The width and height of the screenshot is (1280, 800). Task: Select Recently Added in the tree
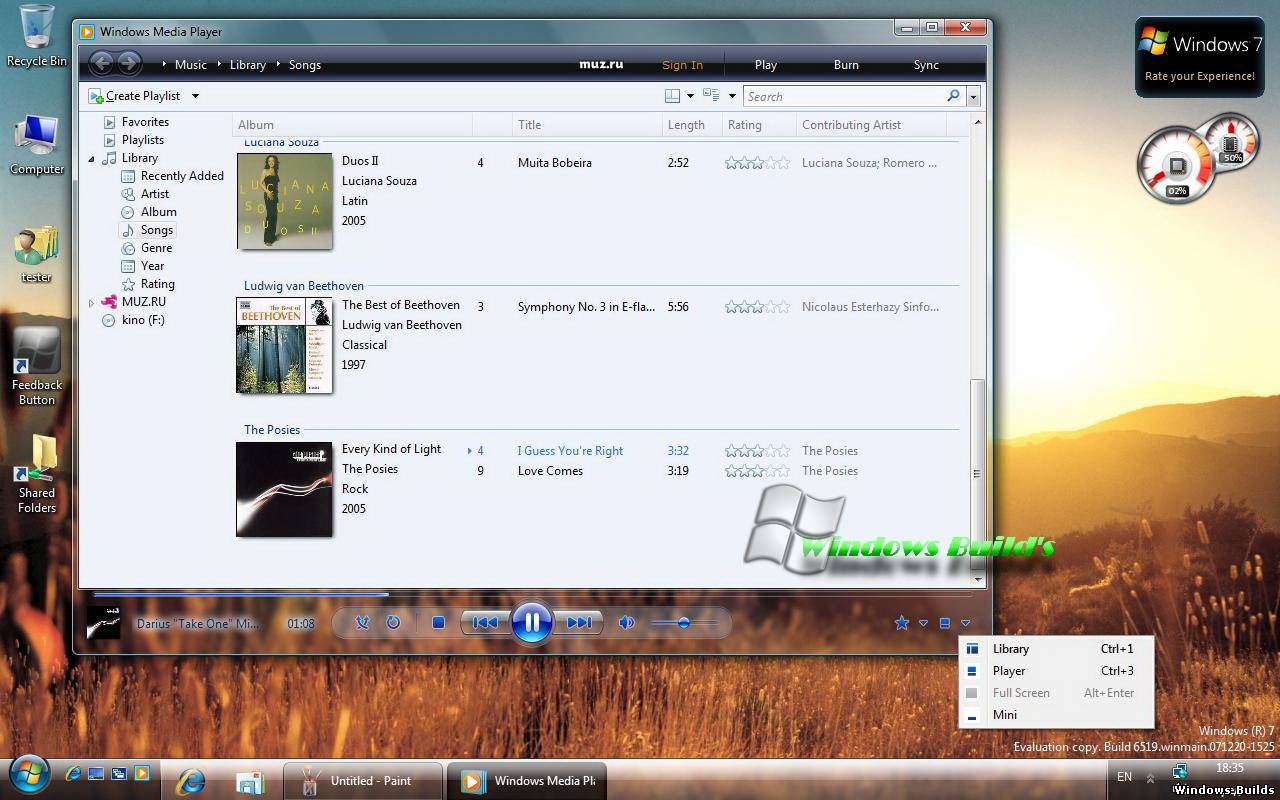pyautogui.click(x=182, y=176)
